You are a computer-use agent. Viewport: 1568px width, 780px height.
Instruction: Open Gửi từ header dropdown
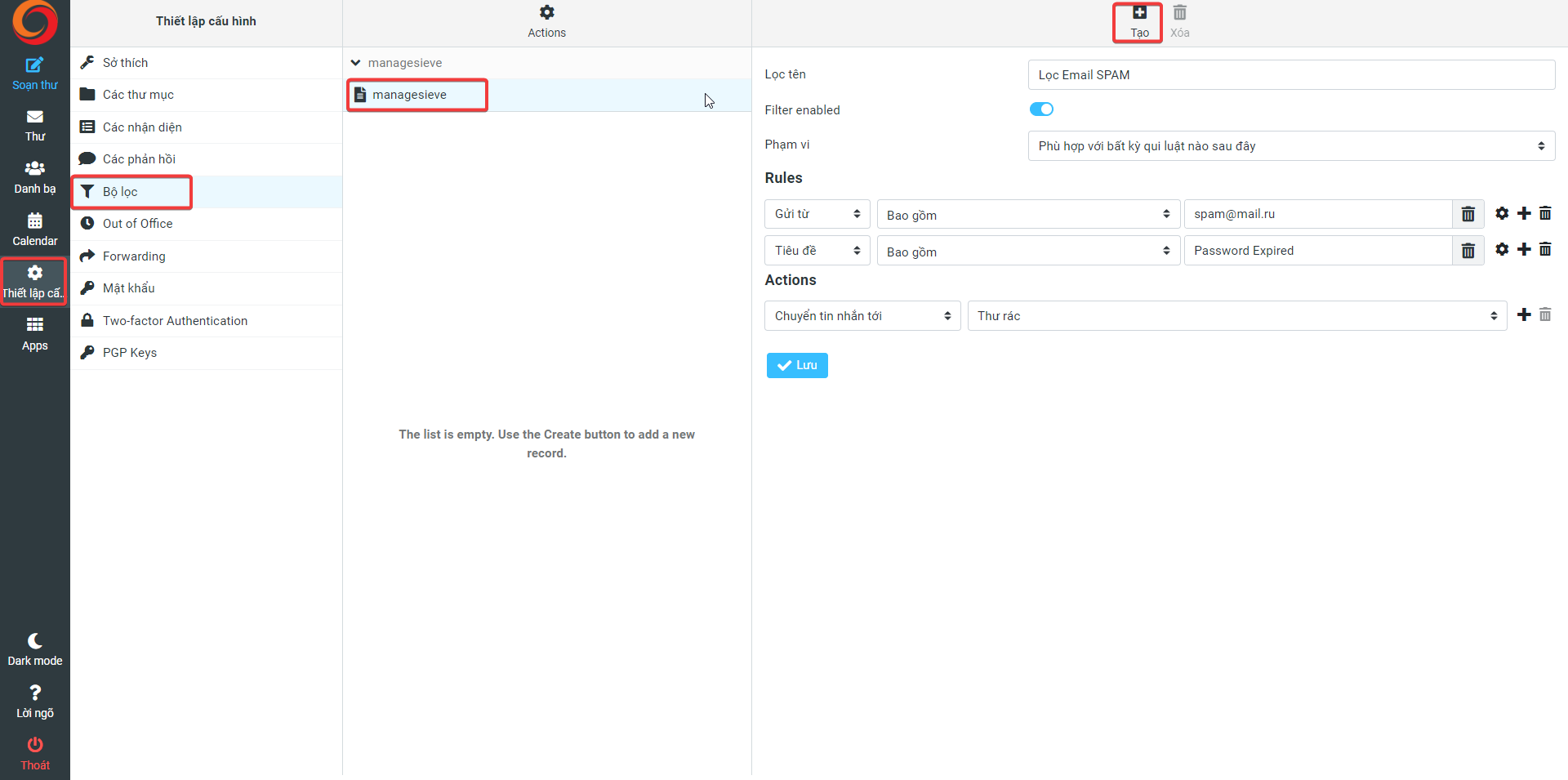click(817, 214)
